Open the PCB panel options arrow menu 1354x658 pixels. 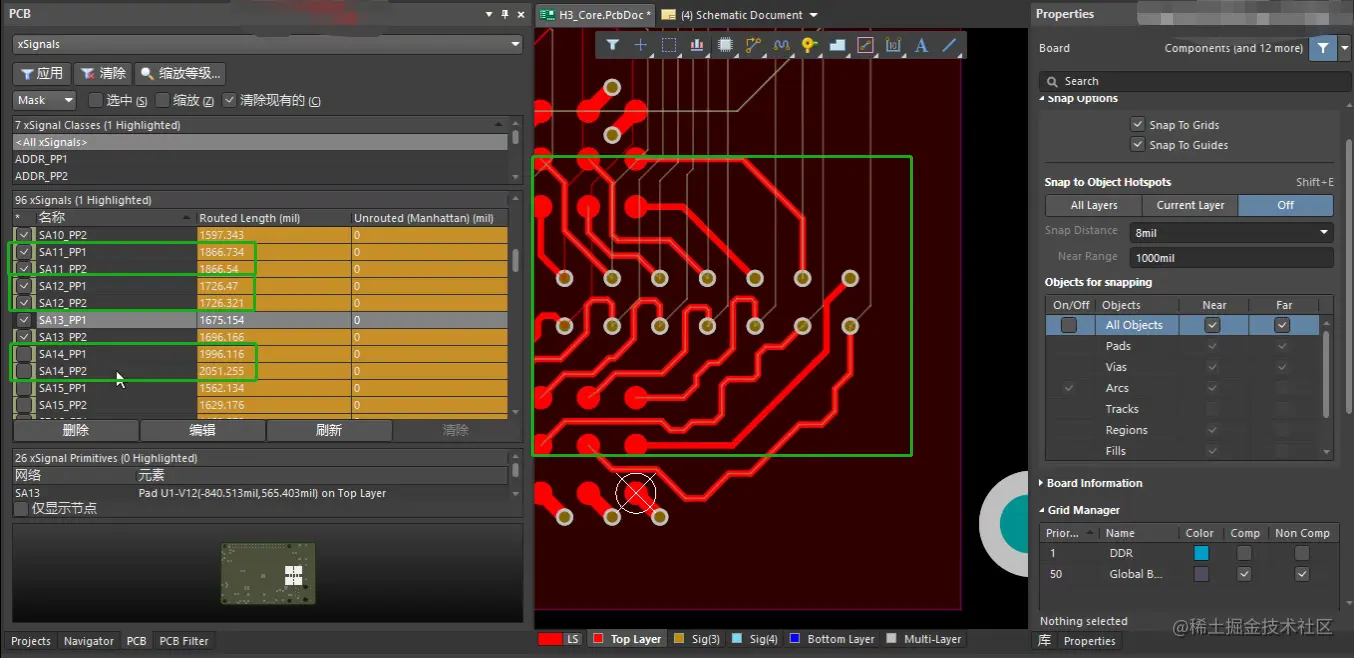pyautogui.click(x=489, y=14)
